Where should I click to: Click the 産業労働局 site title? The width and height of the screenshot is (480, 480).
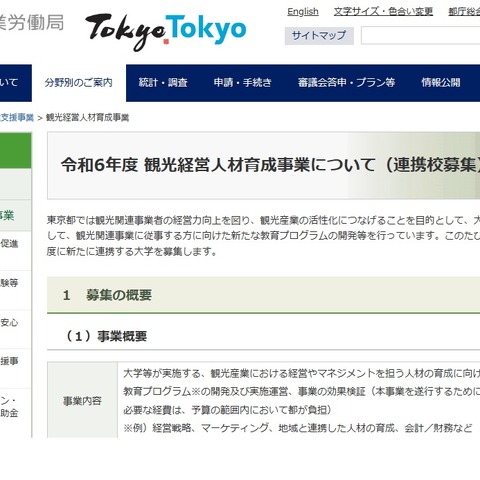[x=32, y=23]
